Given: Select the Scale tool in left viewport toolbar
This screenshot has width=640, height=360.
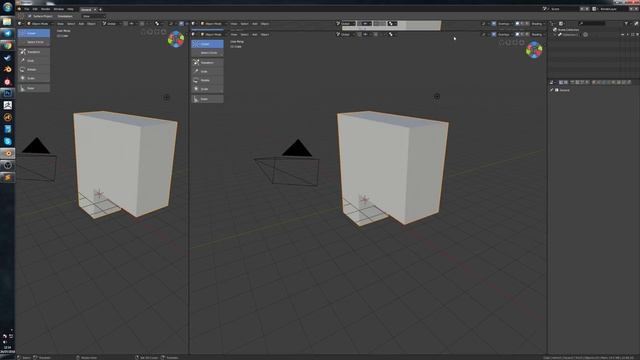Looking at the screenshot, I should [34, 78].
